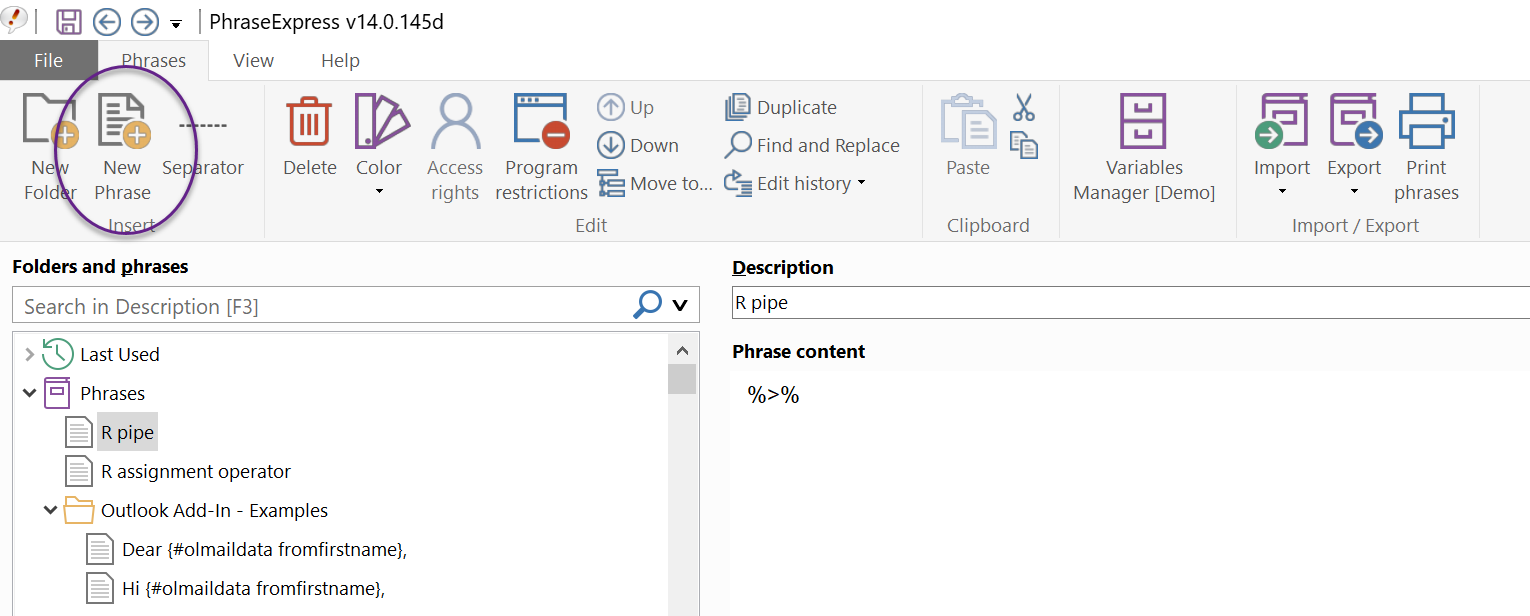Open the Edit history dropdown
This screenshot has width=1530, height=616.
[x=795, y=184]
